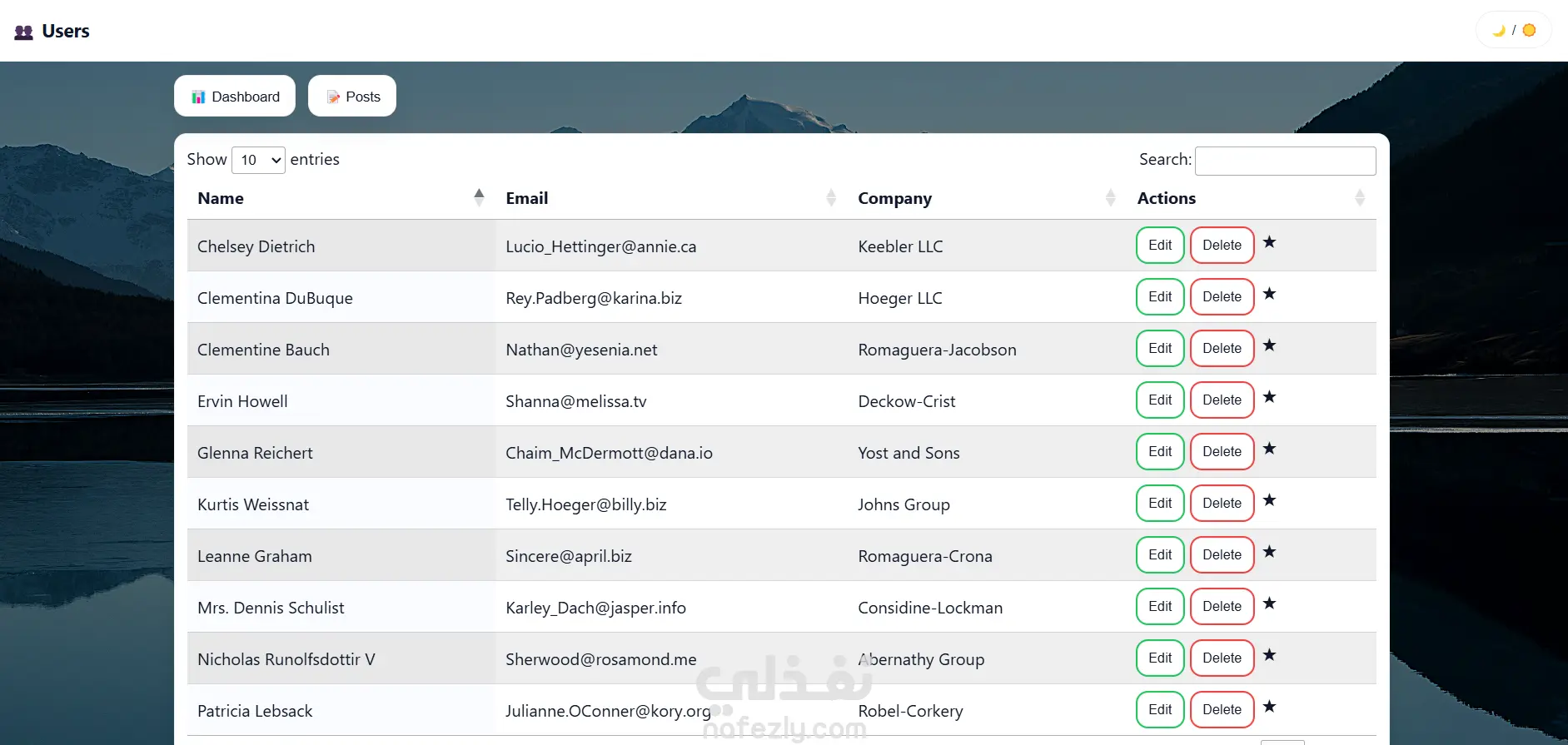Edit Mrs. Dennis Schulist's entry
1568x745 pixels.
1159,607
